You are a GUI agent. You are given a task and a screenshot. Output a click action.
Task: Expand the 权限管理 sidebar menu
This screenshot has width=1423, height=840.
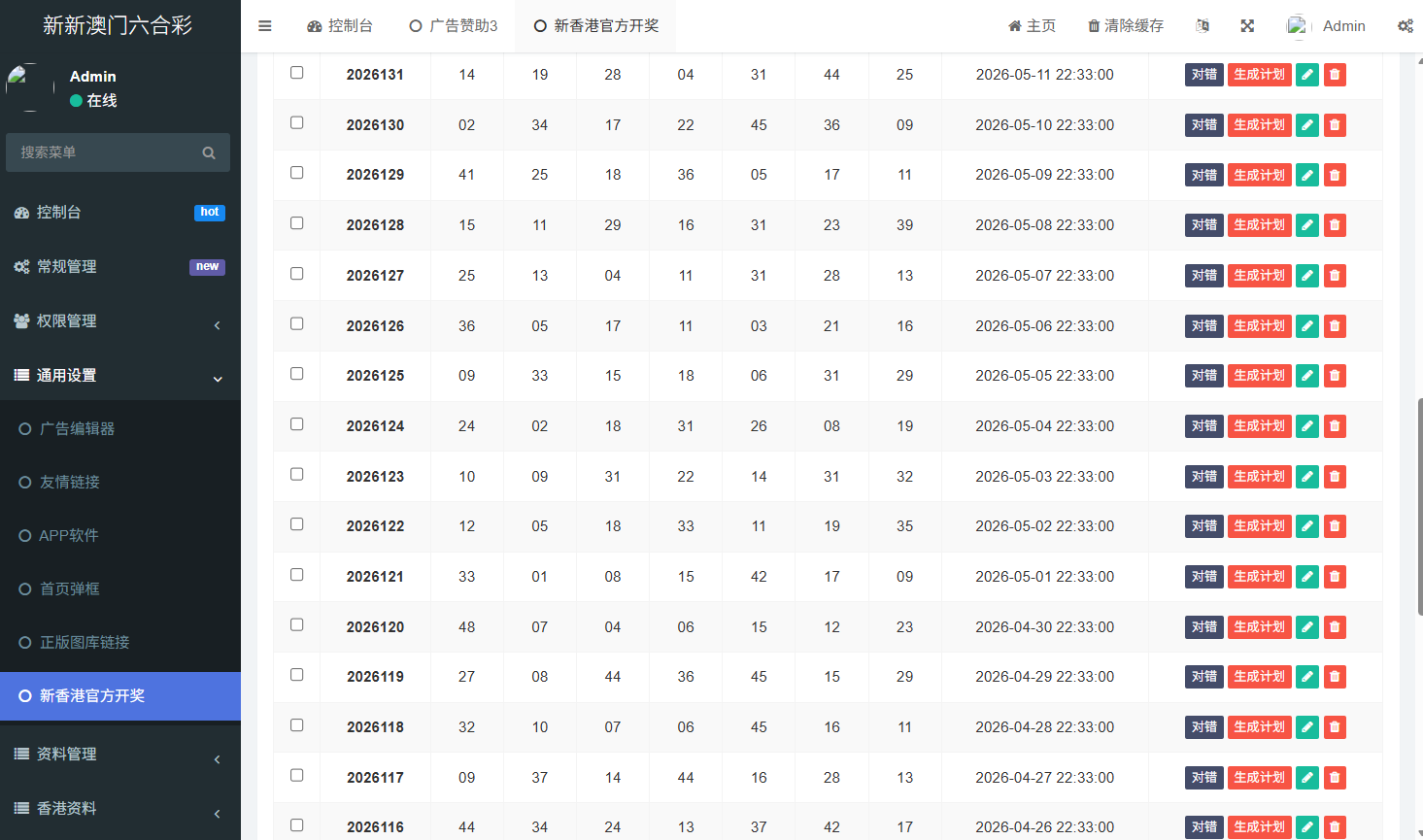(120, 321)
